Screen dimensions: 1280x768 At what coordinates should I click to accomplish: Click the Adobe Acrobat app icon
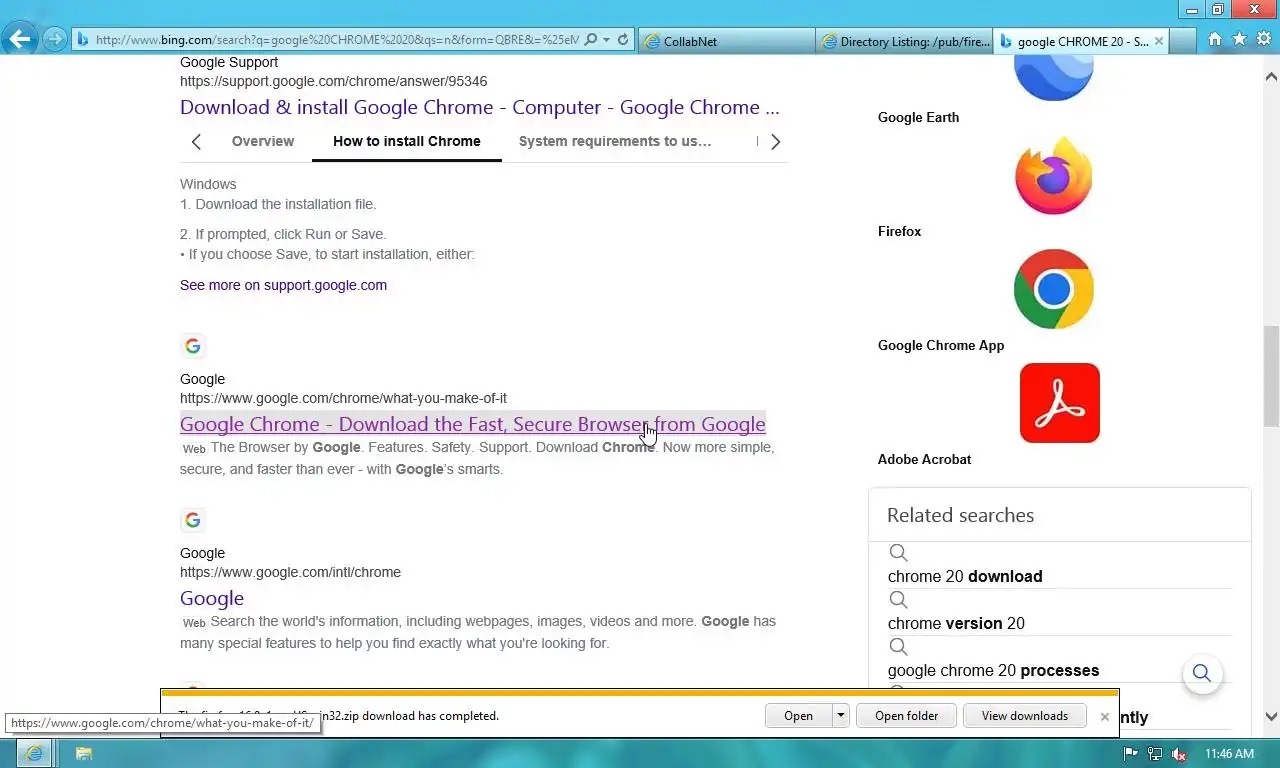point(1060,403)
